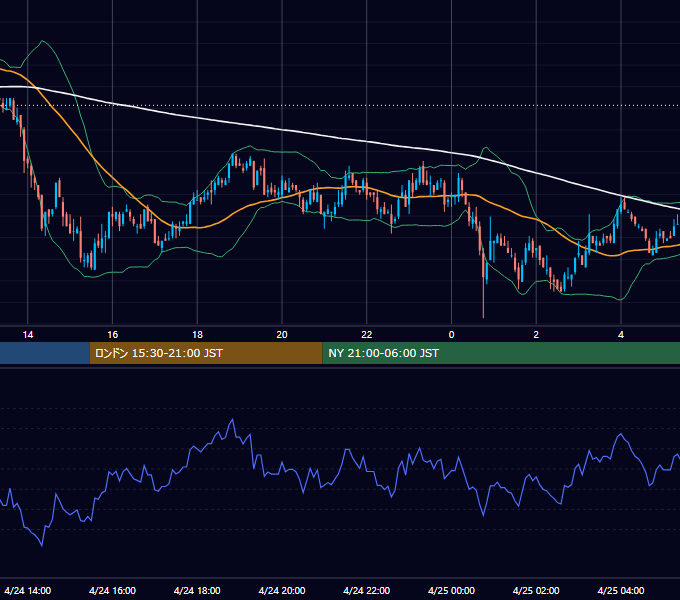Viewport: 680px width, 600px height.
Task: Click the 20 hour axis label
Action: [282, 335]
